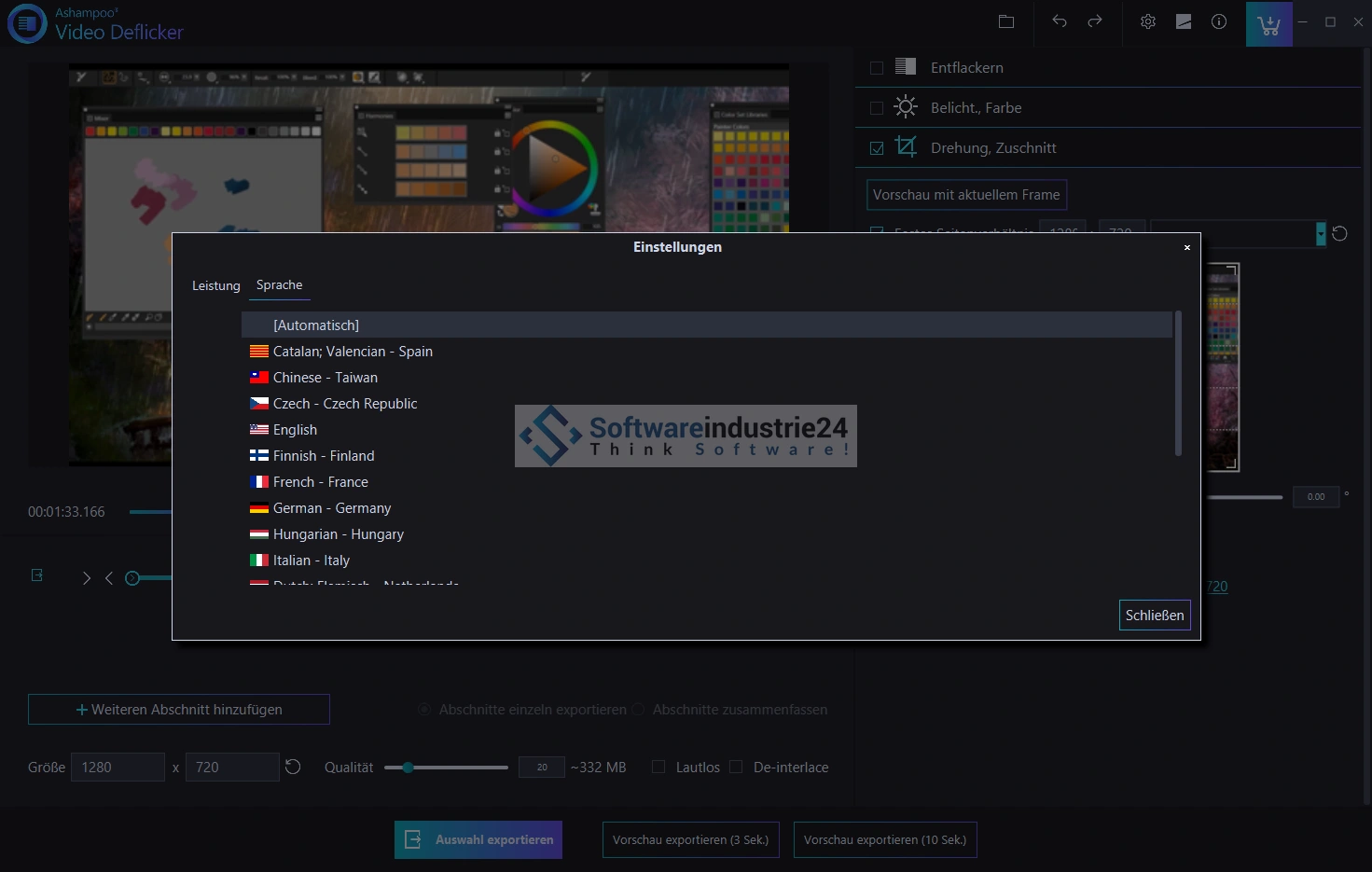Image resolution: width=1372 pixels, height=872 pixels.
Task: Enable the Entflackern checkbox
Action: click(877, 68)
